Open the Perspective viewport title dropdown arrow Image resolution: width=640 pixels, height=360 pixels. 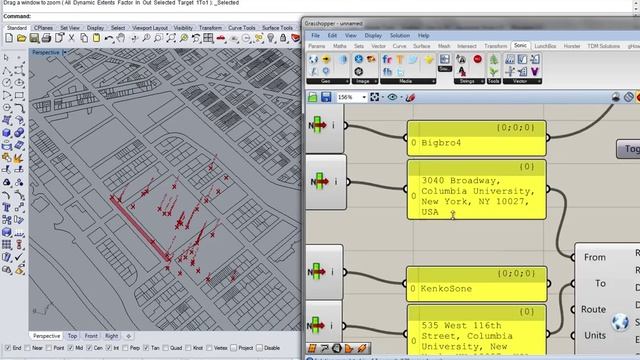[x=65, y=52]
